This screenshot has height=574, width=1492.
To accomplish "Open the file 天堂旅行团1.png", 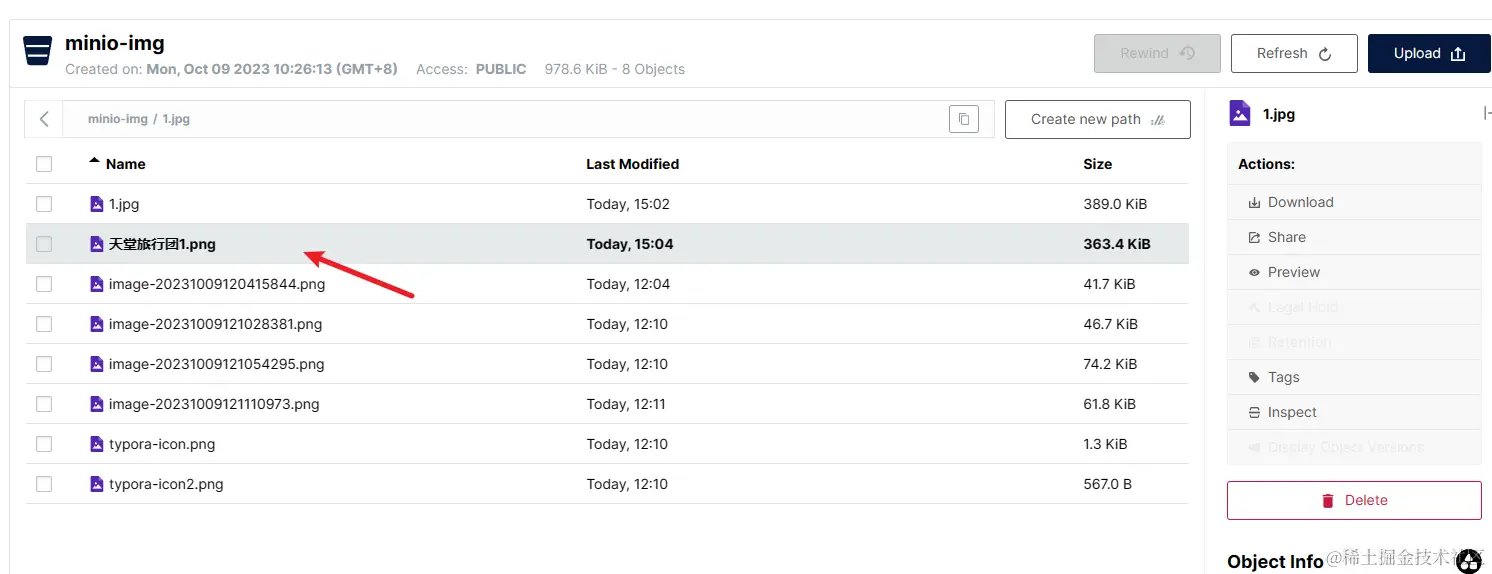I will 162,244.
